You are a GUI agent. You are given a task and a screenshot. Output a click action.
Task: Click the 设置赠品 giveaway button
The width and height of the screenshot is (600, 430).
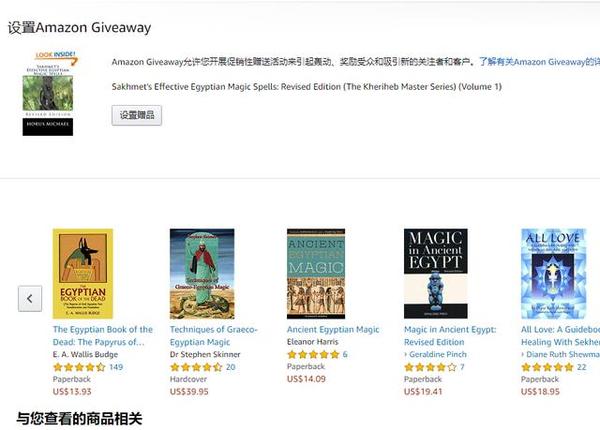[137, 115]
